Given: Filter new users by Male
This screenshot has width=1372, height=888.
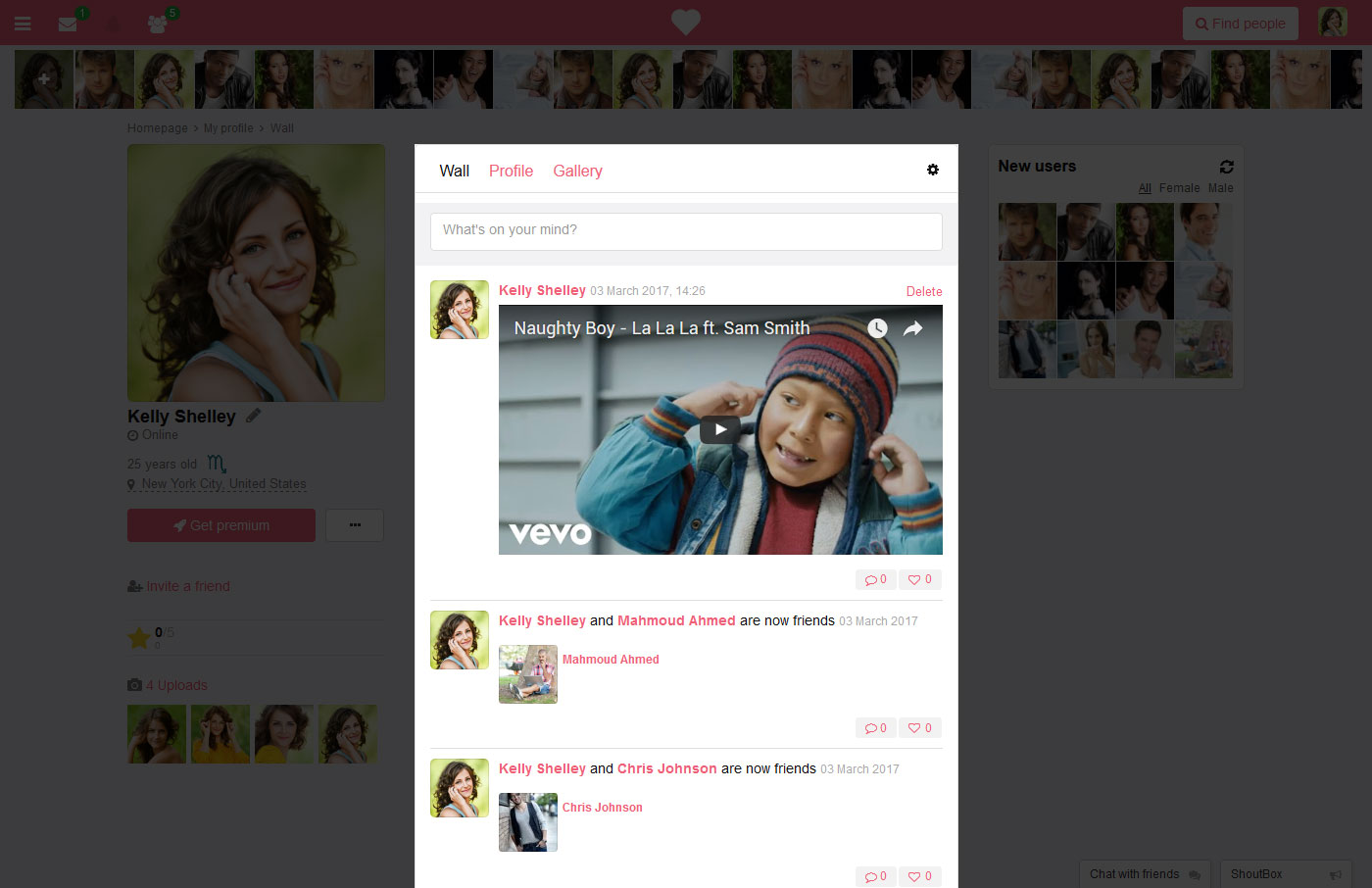Looking at the screenshot, I should pos(1221,188).
